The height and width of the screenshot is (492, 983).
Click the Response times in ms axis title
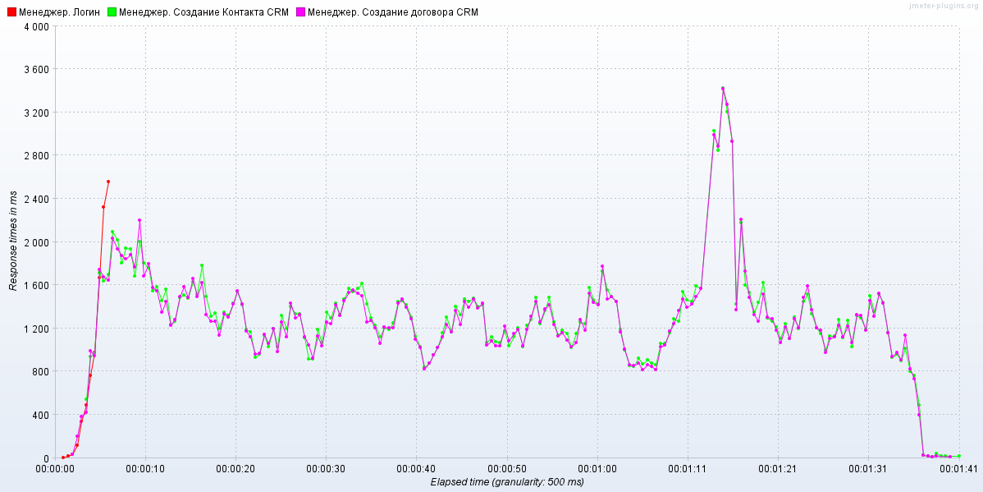tap(13, 242)
